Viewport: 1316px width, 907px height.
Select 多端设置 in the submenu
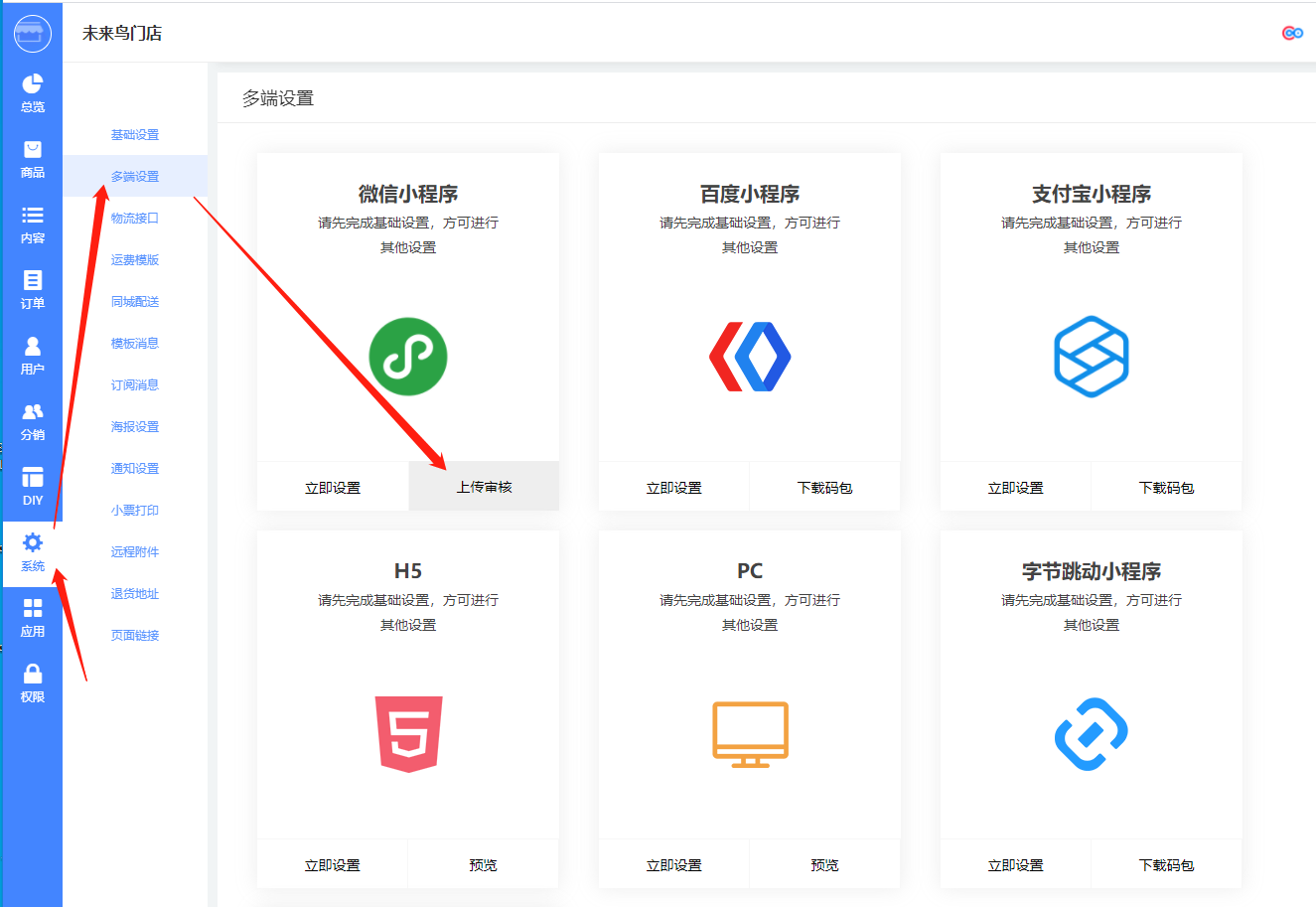(135, 177)
